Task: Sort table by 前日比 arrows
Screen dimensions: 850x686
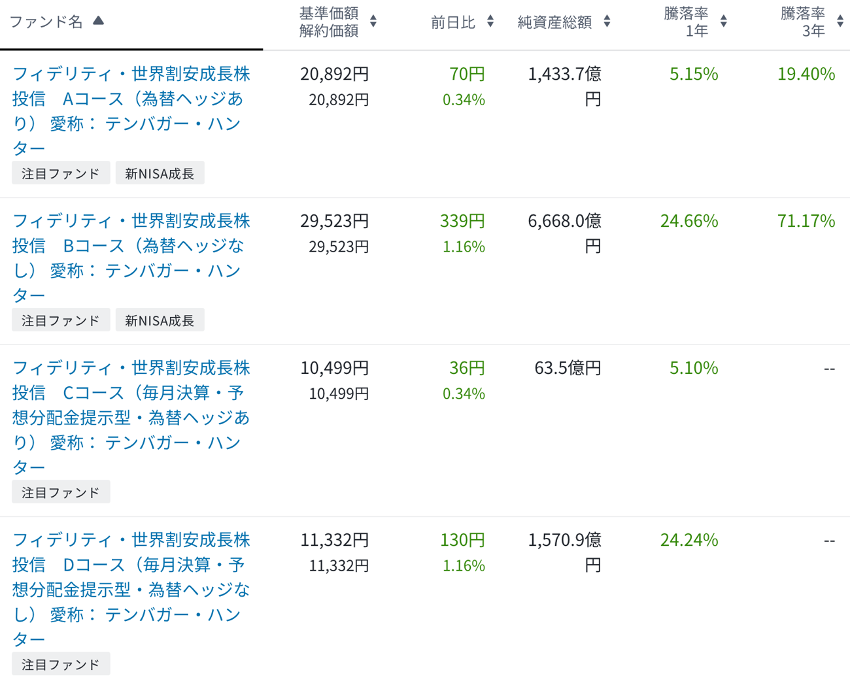Action: click(490, 21)
